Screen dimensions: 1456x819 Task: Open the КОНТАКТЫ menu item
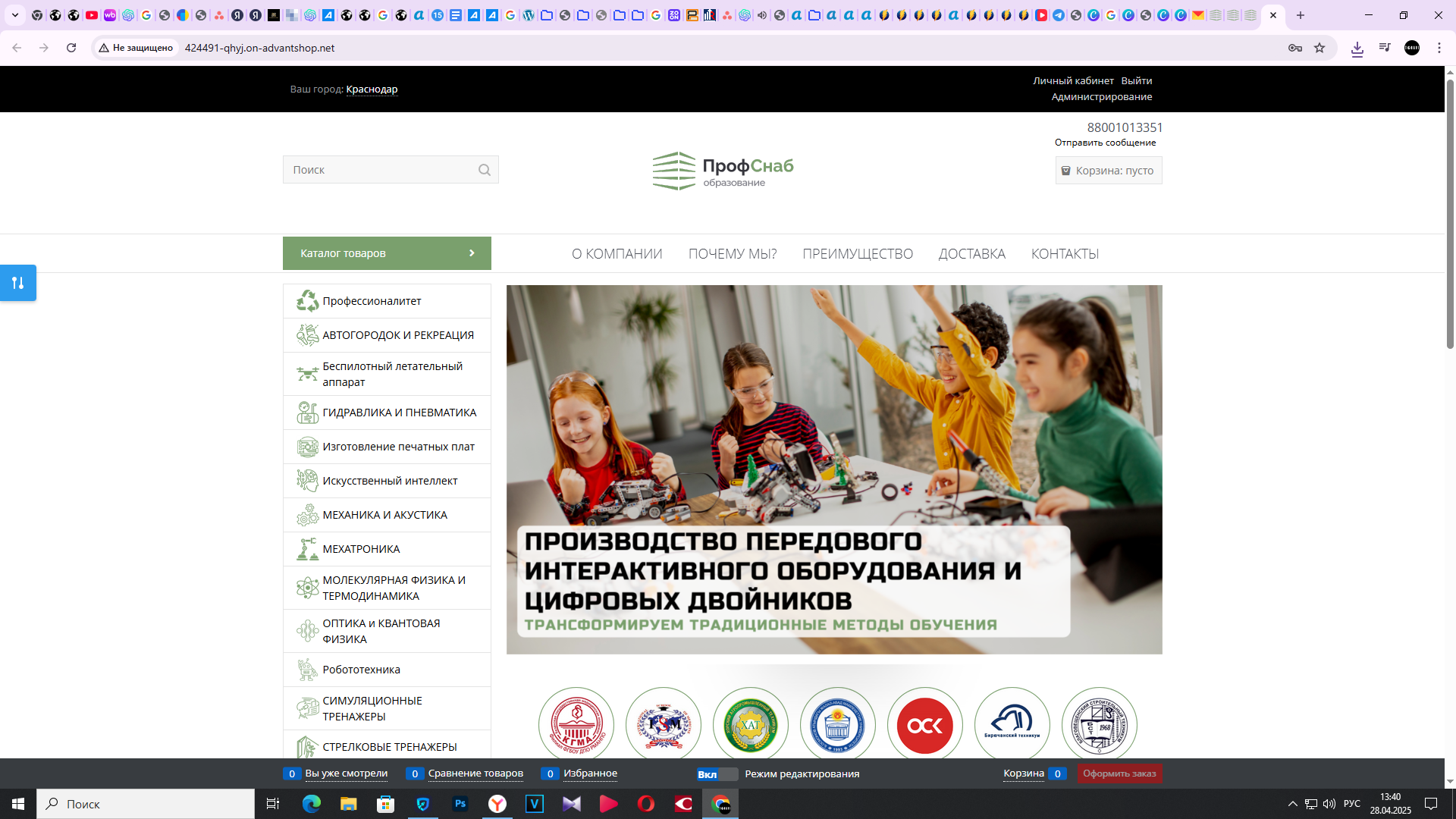[x=1065, y=254]
